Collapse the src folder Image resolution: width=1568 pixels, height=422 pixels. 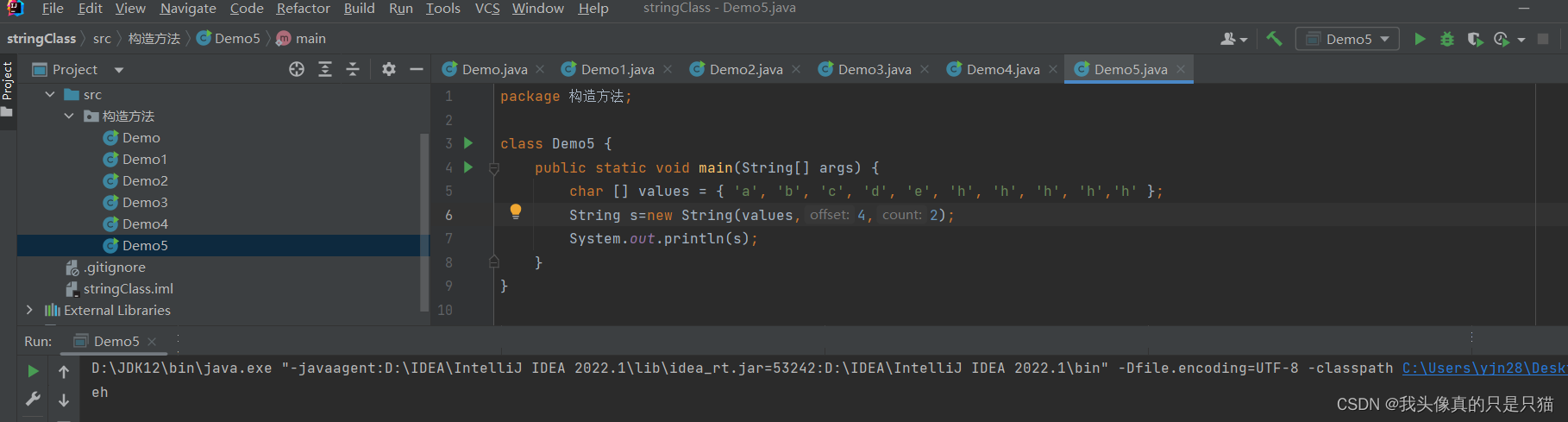coord(50,94)
